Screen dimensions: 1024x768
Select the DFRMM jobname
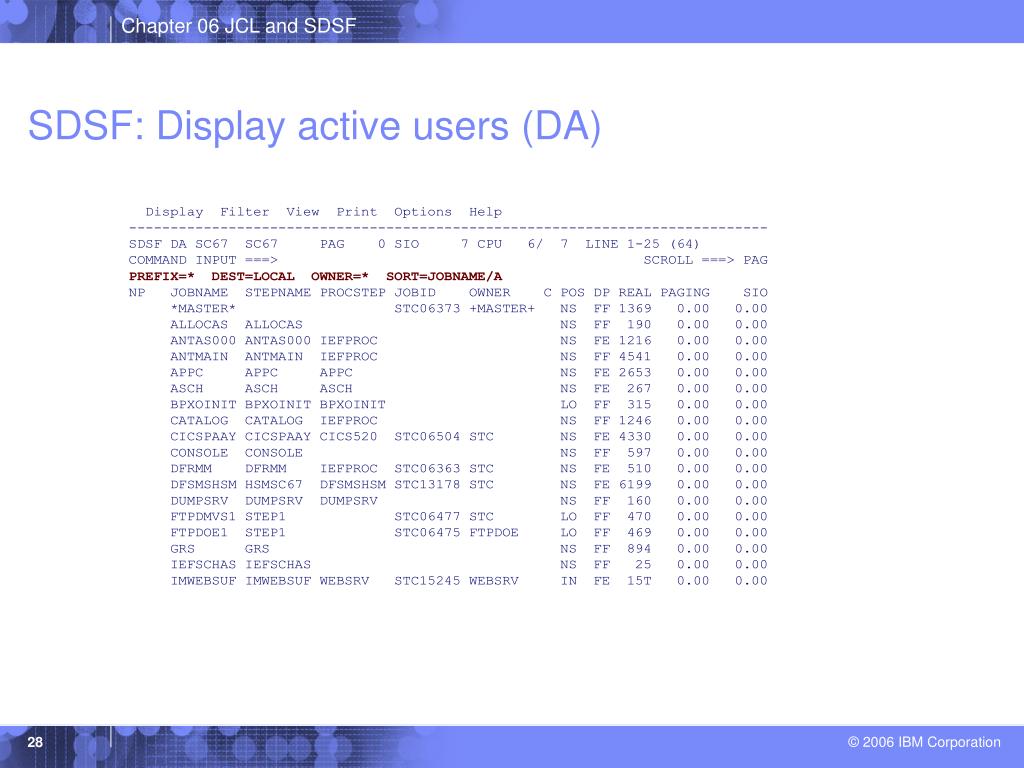tap(191, 468)
